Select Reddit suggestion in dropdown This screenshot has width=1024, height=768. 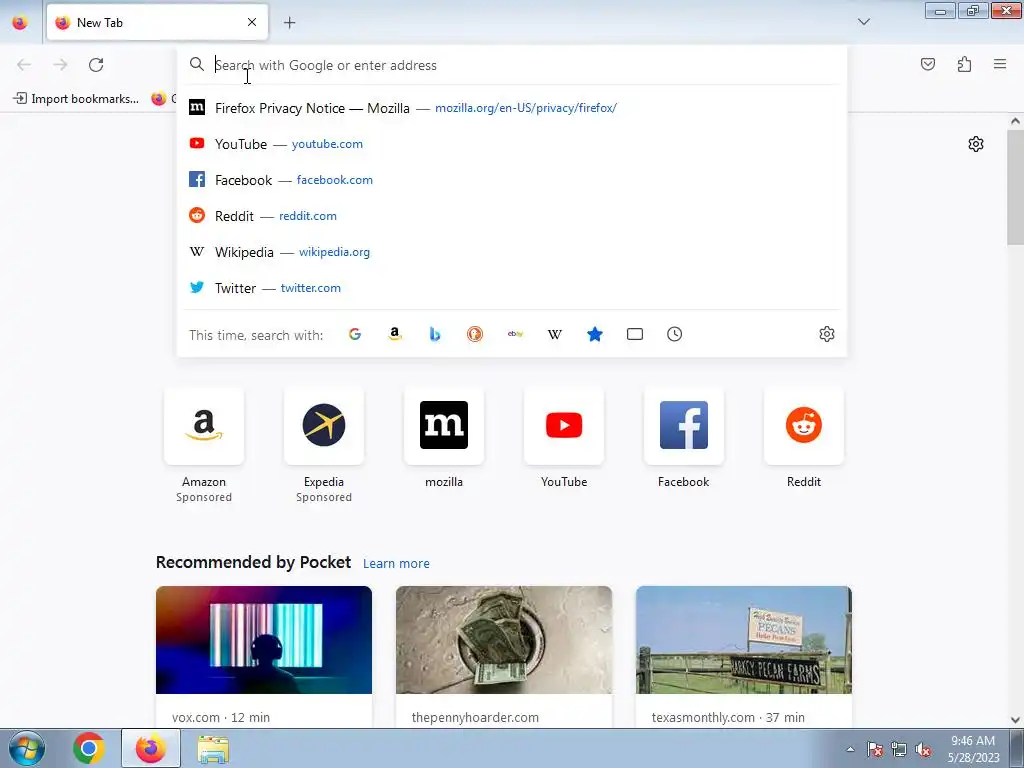512,216
